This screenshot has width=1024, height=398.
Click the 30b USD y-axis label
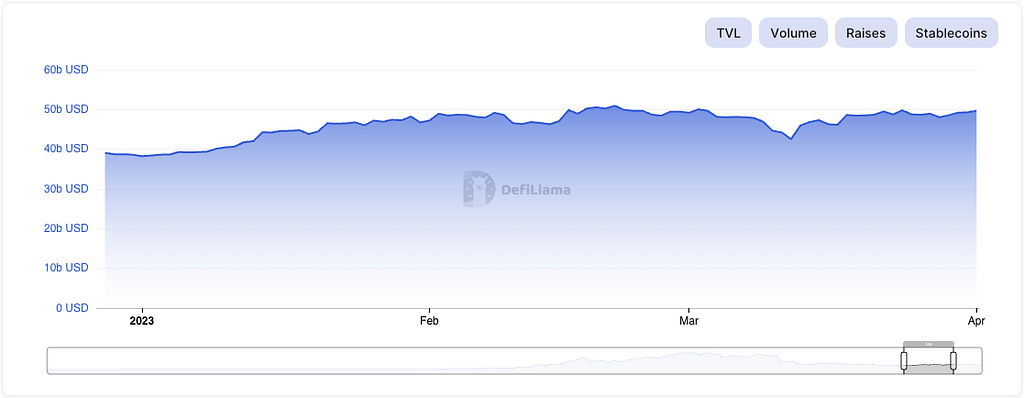65,189
